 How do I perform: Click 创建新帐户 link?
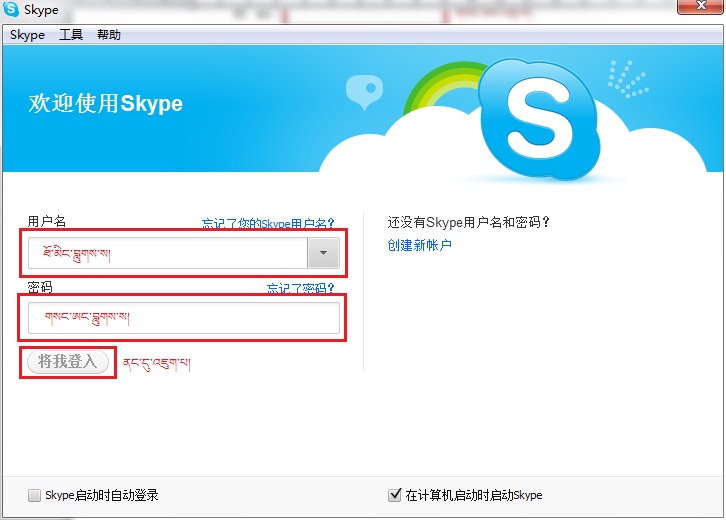click(419, 245)
